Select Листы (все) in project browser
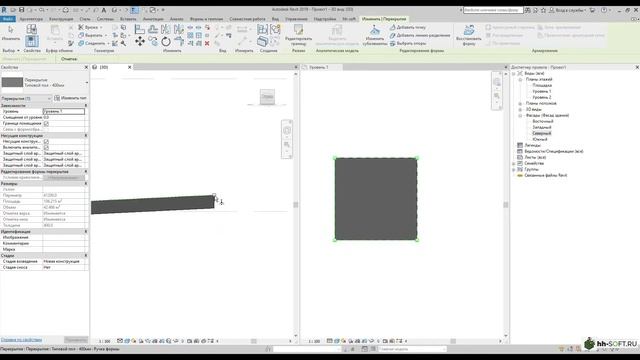The height and width of the screenshot is (360, 640). point(535,158)
